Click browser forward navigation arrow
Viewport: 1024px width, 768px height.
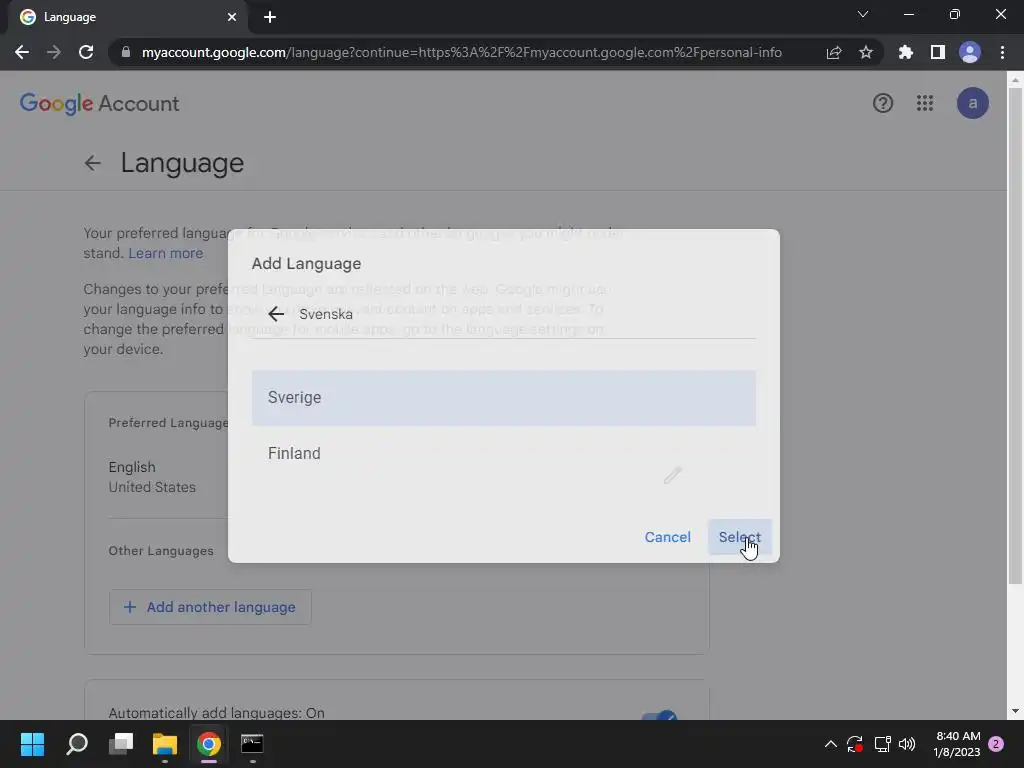(54, 52)
